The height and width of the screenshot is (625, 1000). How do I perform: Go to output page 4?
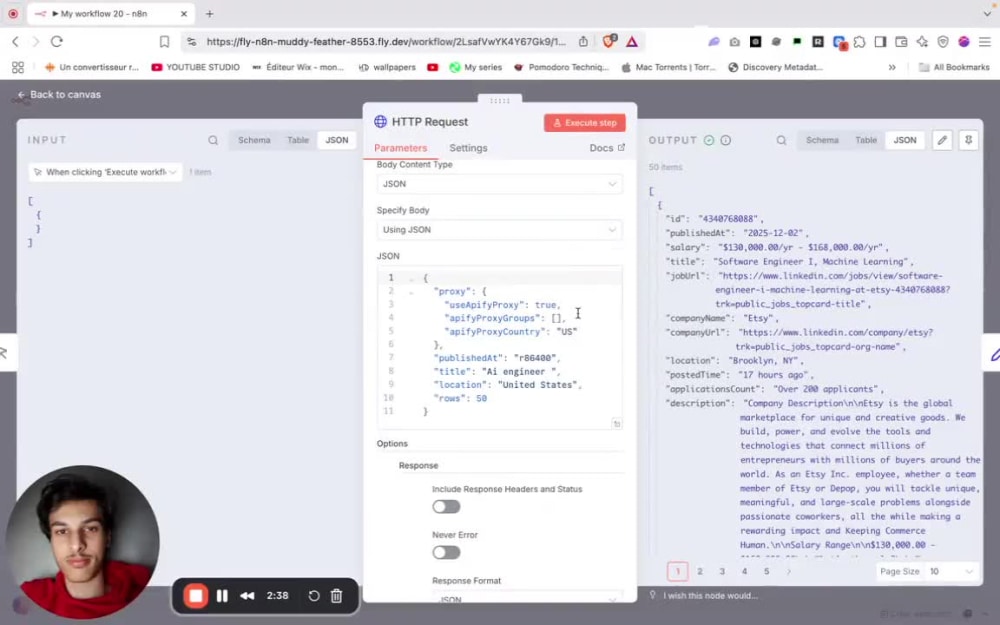coord(744,571)
